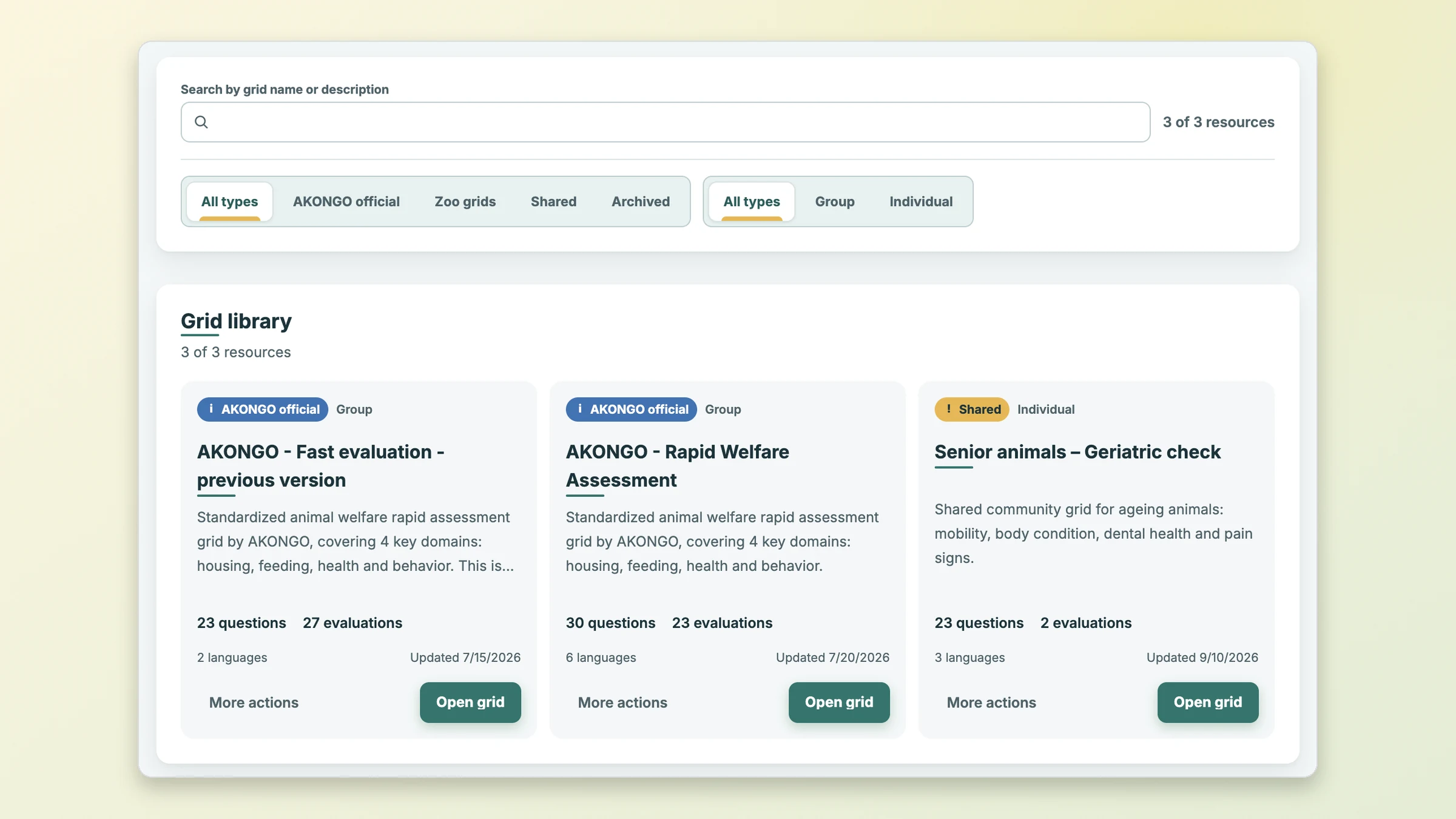
Task: Filter by AKONGO official grids
Action: point(346,201)
